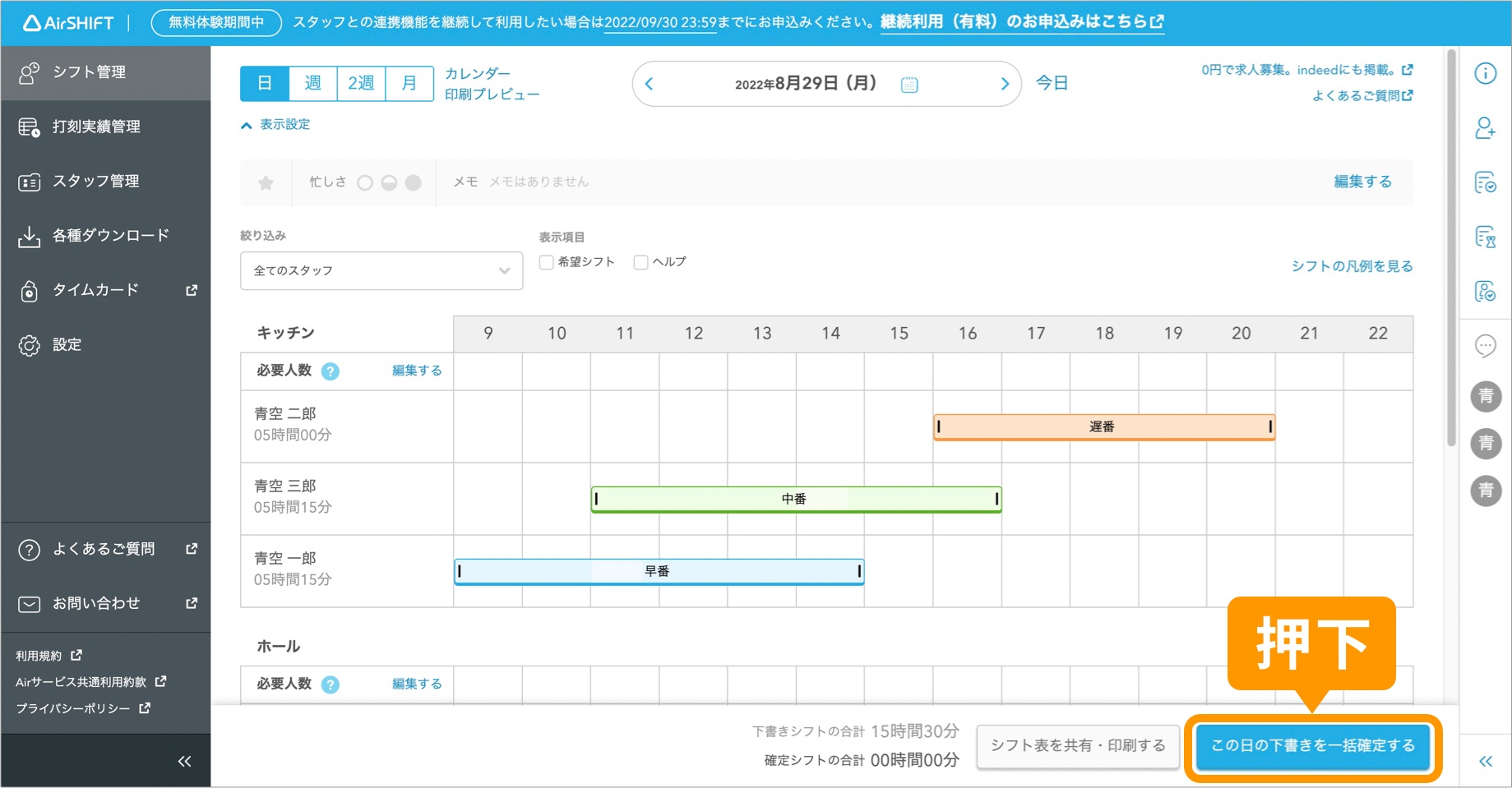Viewport: 1512px width, 788px height.
Task: Click この日の下書きを一括確定する button
Action: pos(1312,745)
